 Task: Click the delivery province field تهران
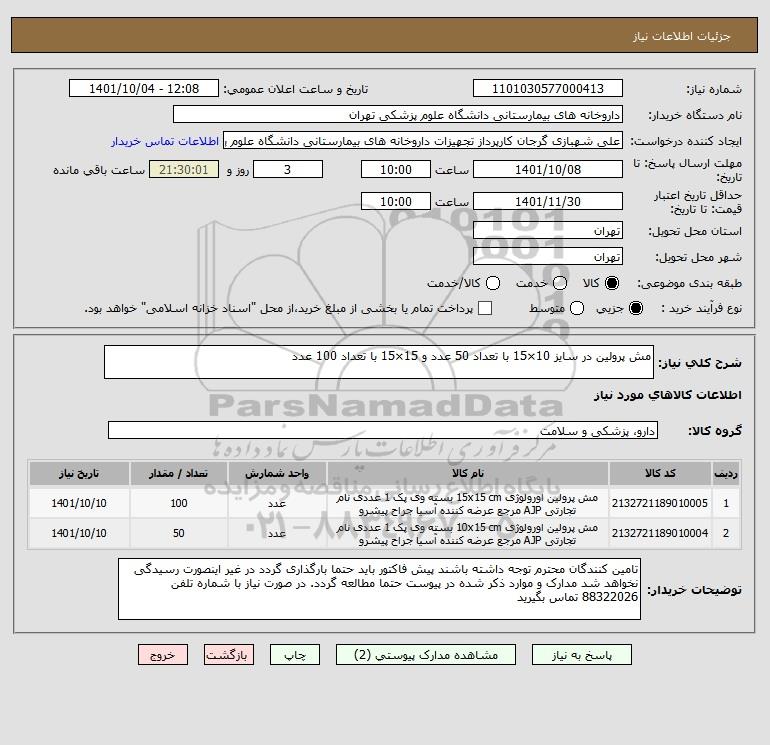click(x=548, y=230)
